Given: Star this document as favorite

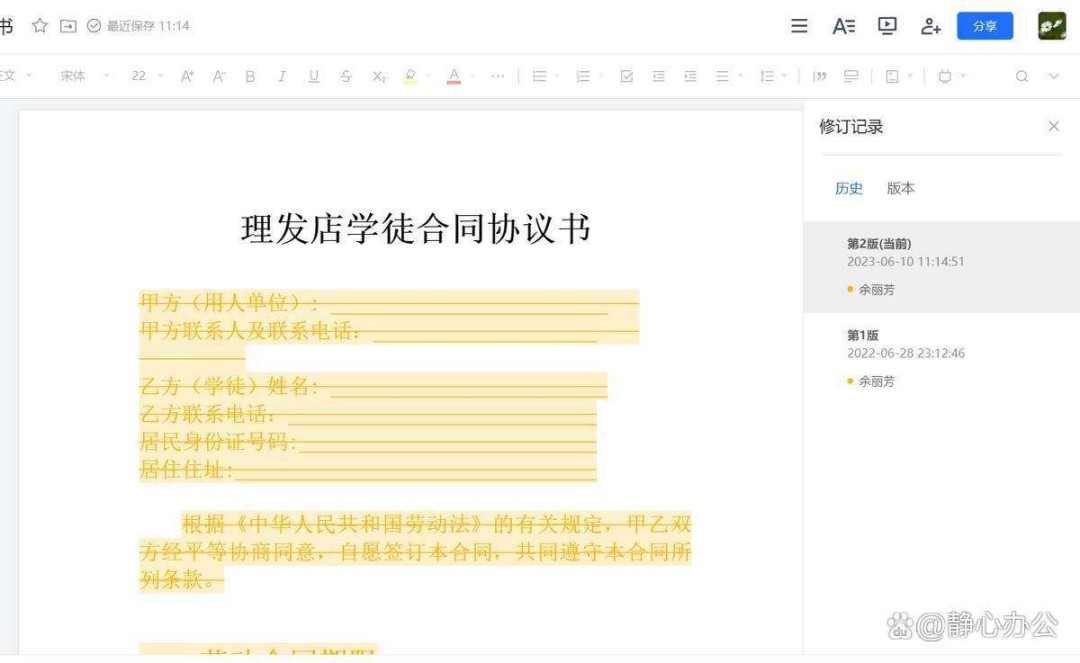Looking at the screenshot, I should 40,26.
